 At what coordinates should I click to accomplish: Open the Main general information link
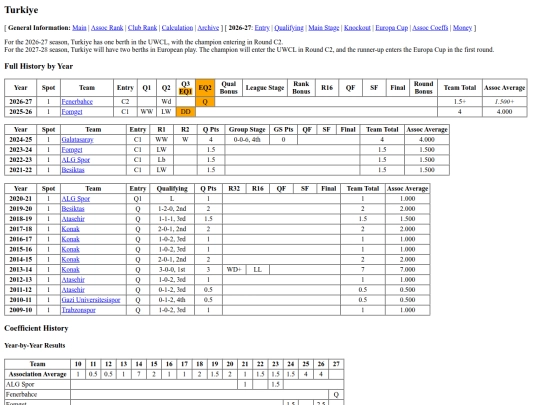point(79,28)
